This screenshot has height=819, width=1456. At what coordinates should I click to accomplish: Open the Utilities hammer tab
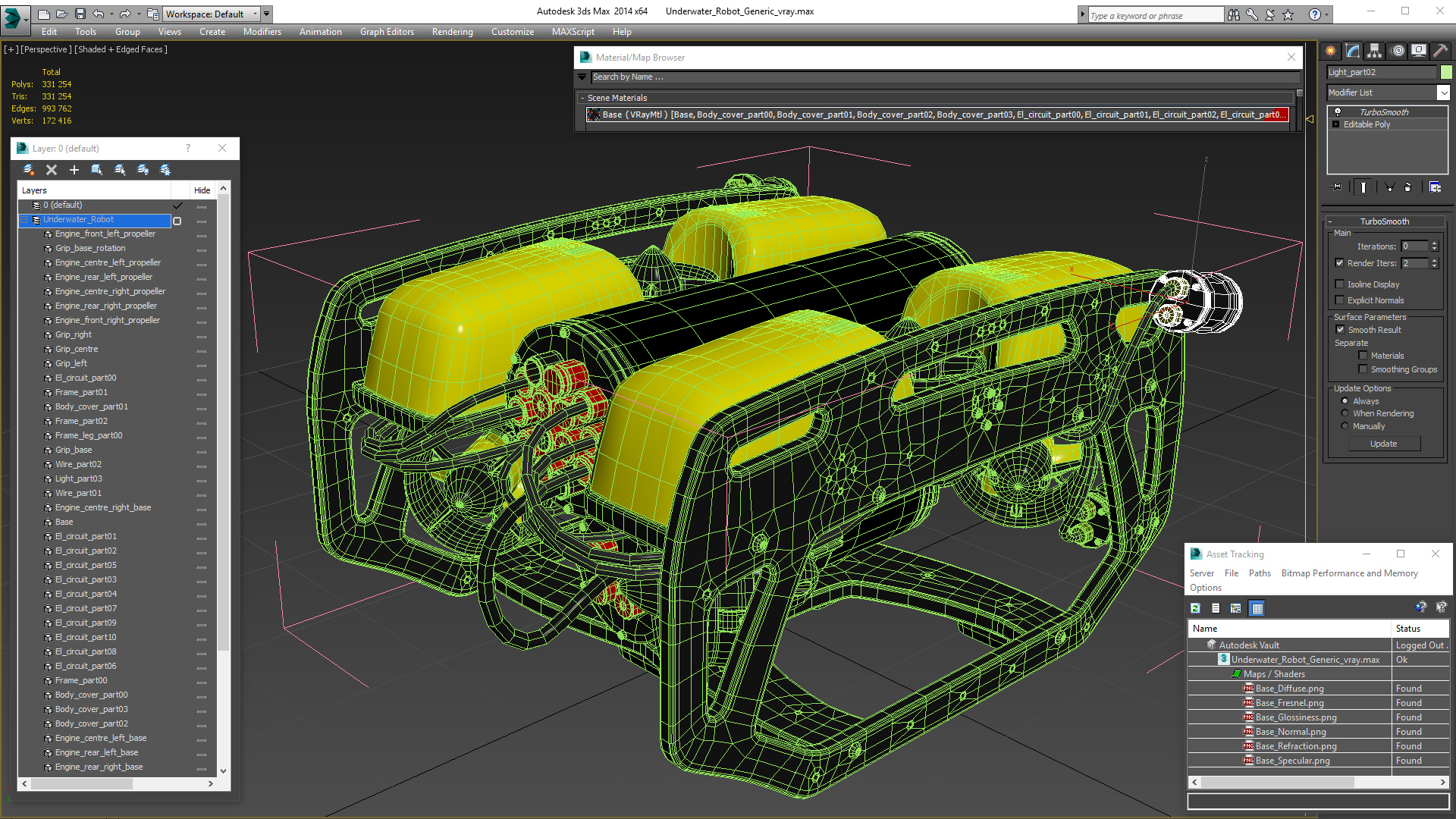pos(1440,51)
